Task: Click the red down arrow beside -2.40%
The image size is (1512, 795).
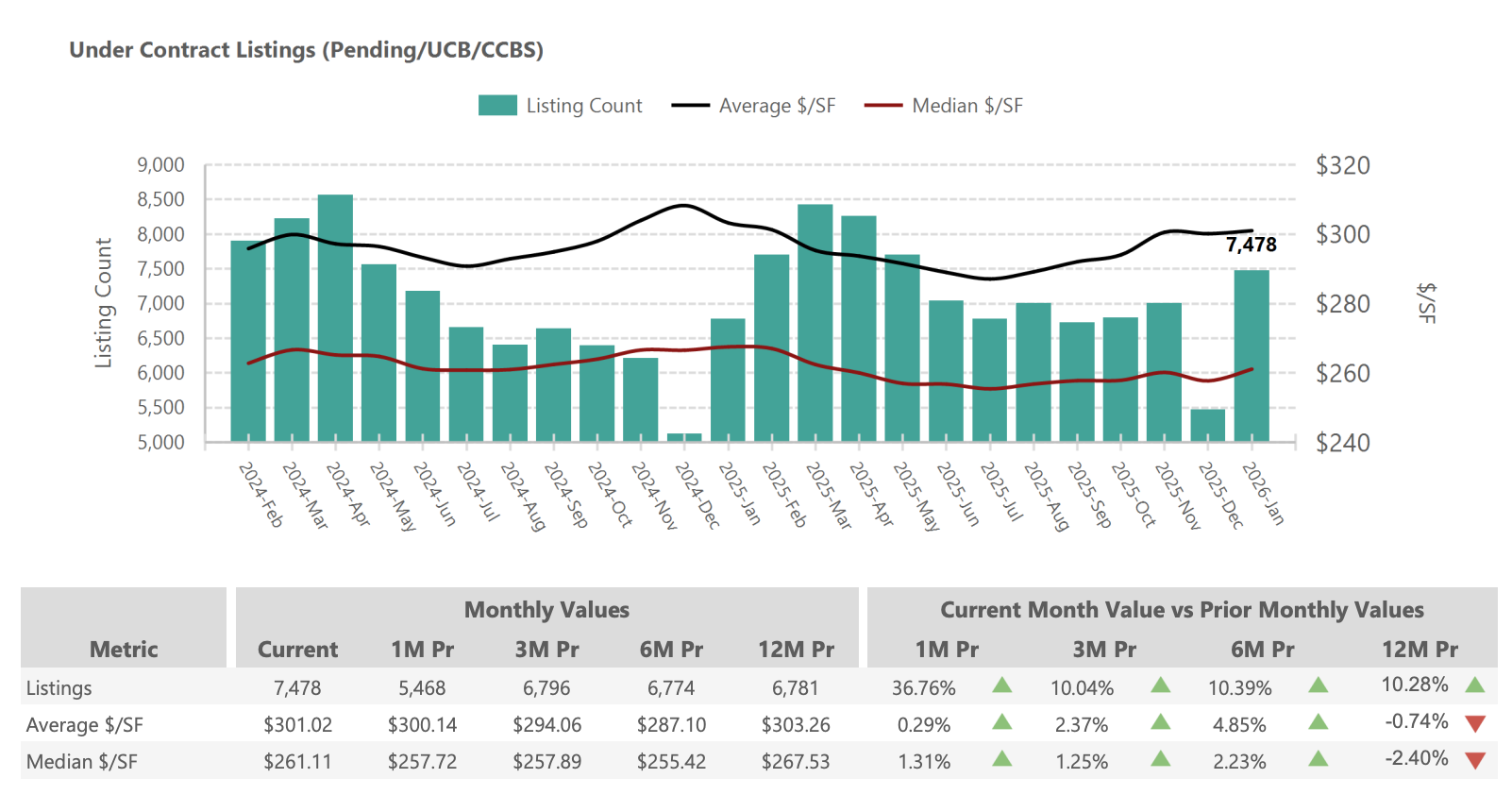Action: pyautogui.click(x=1475, y=761)
